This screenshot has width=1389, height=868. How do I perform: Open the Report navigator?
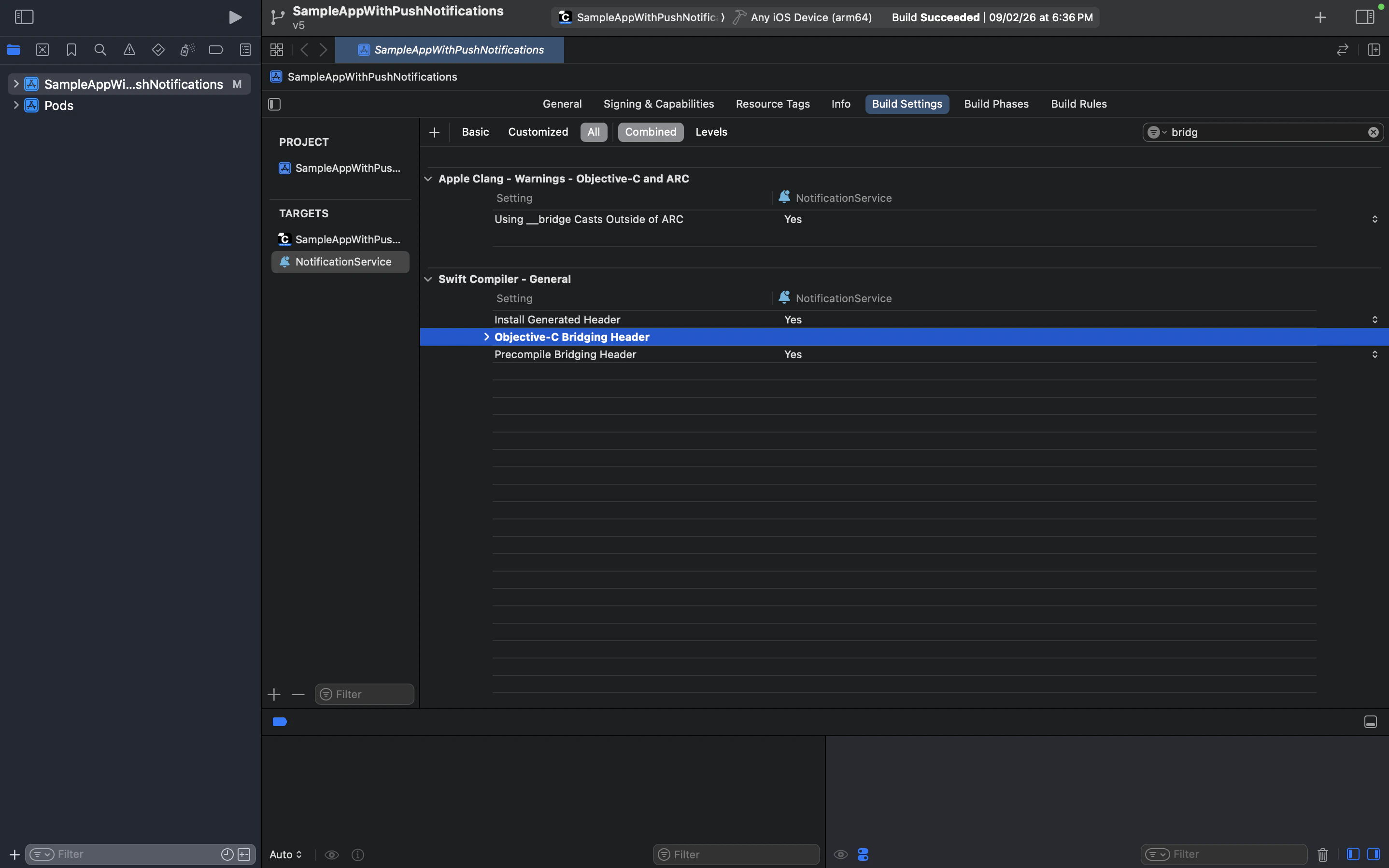(245, 50)
